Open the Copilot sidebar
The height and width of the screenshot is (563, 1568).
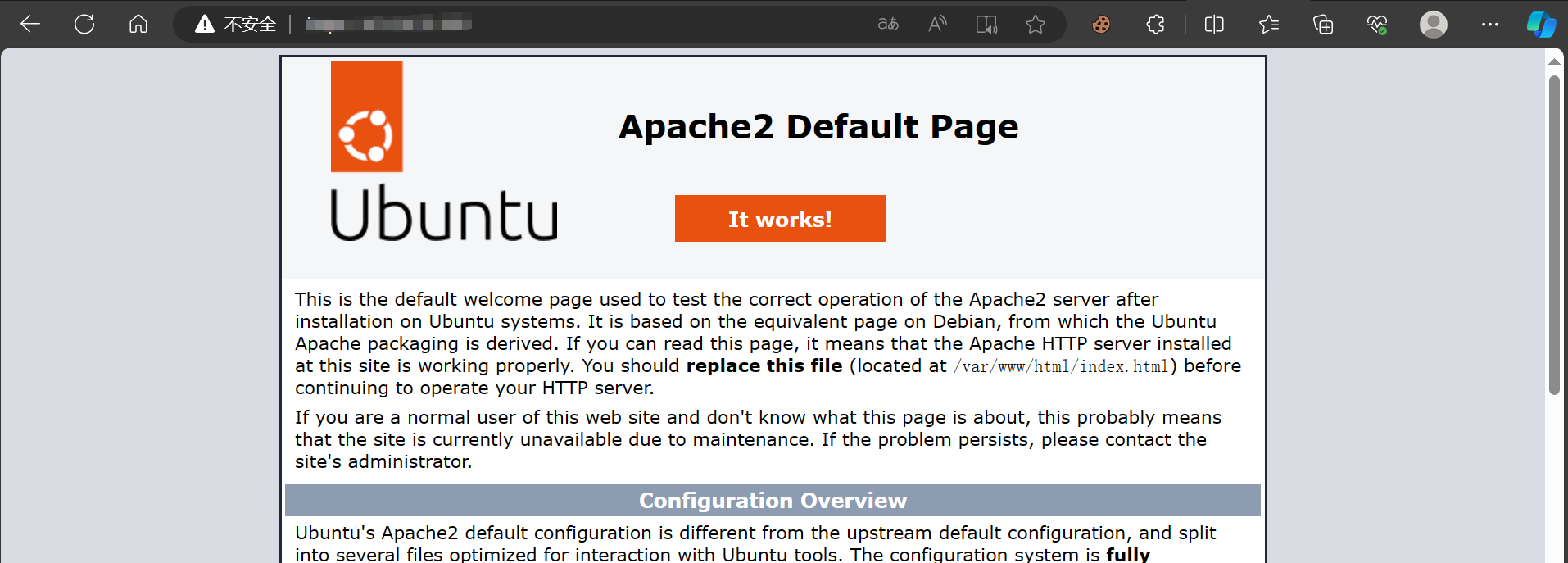coord(1541,25)
